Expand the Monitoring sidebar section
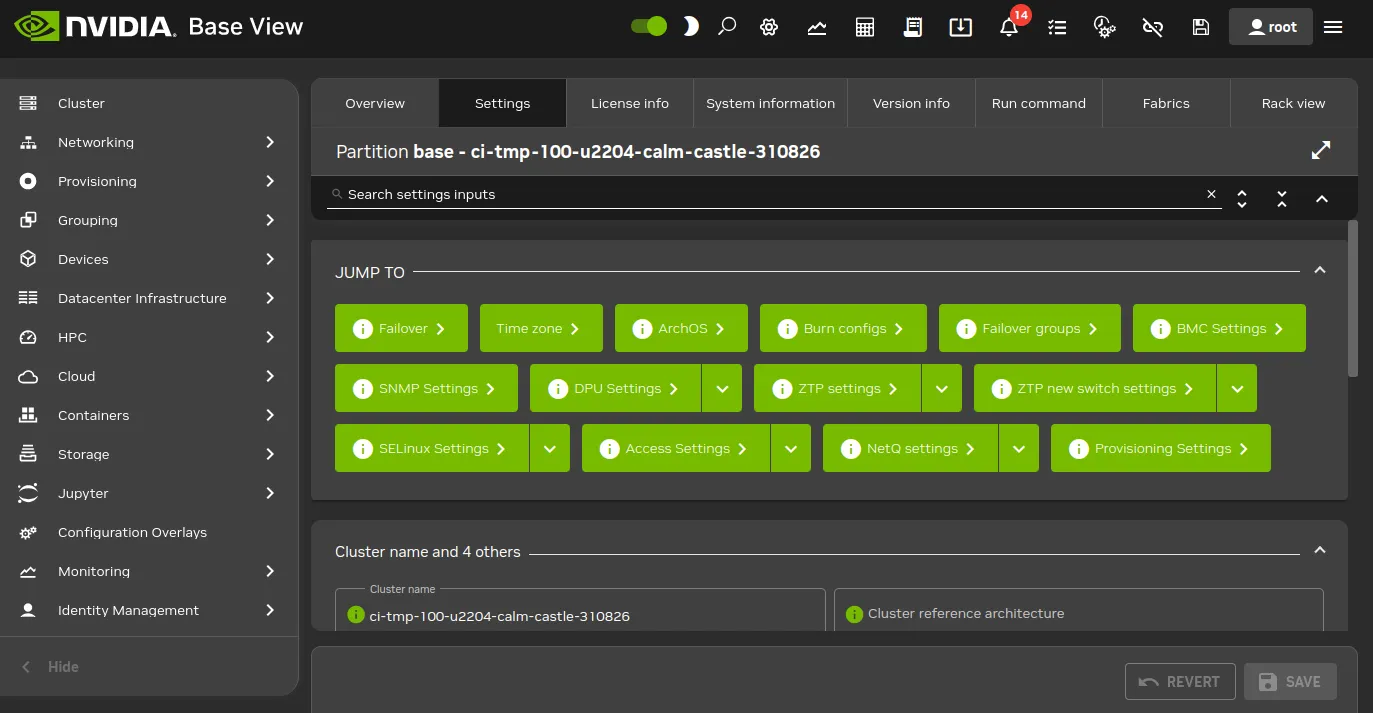The width and height of the screenshot is (1373, 713). point(149,571)
